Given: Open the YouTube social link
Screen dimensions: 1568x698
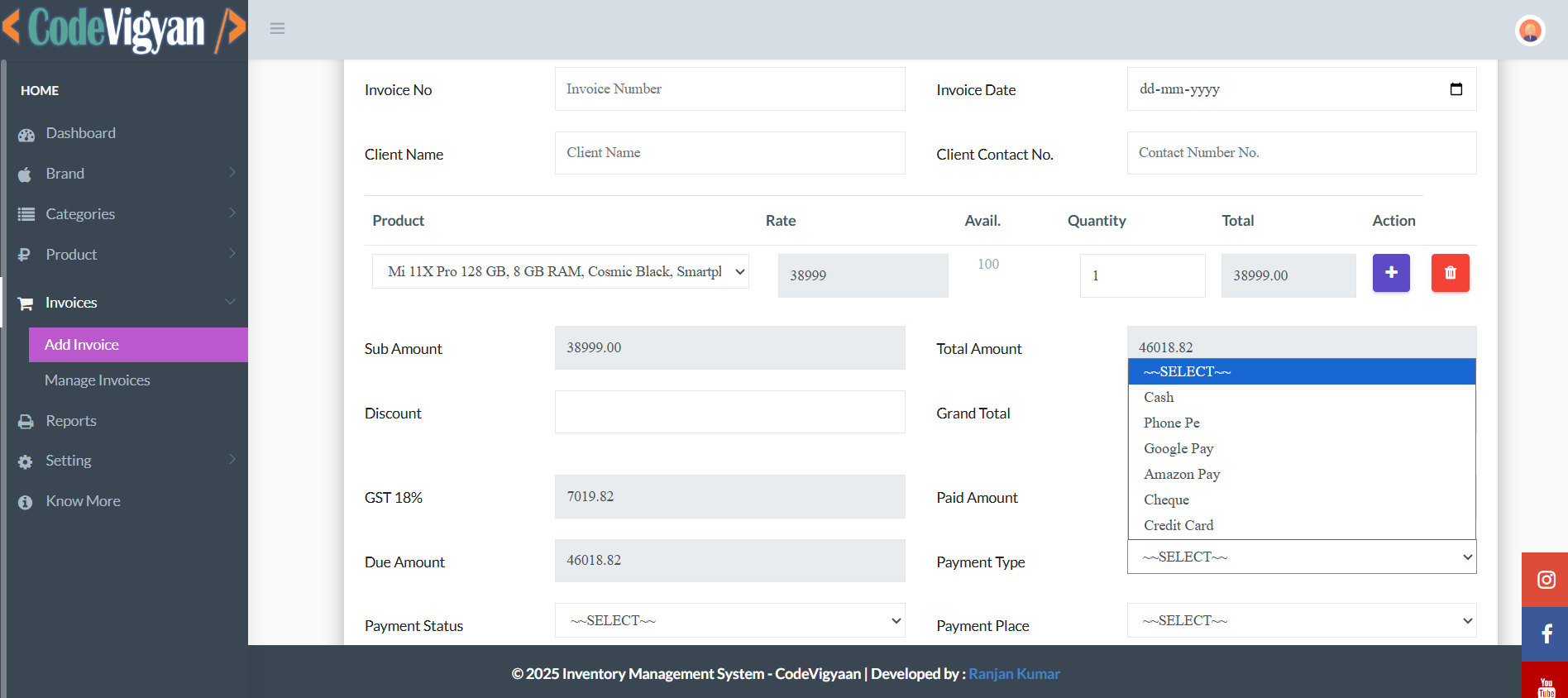Looking at the screenshot, I should pyautogui.click(x=1546, y=685).
